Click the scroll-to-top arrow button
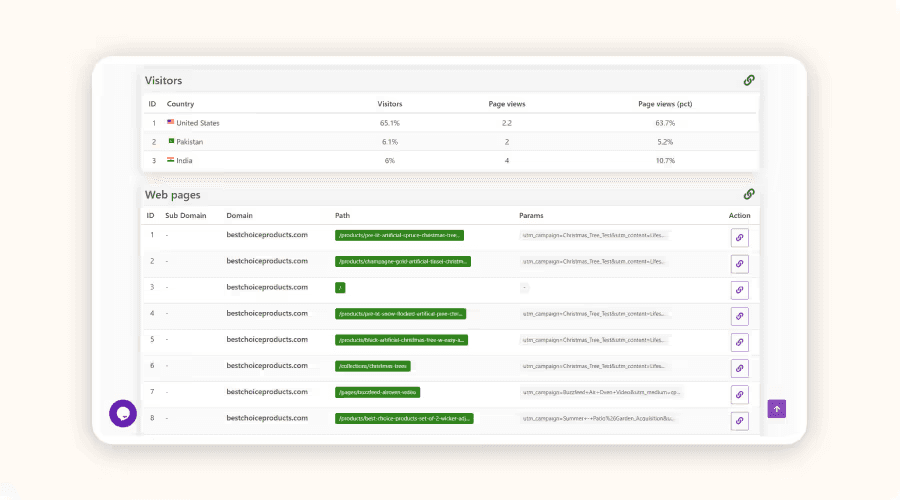This screenshot has height=500, width=900. (777, 409)
